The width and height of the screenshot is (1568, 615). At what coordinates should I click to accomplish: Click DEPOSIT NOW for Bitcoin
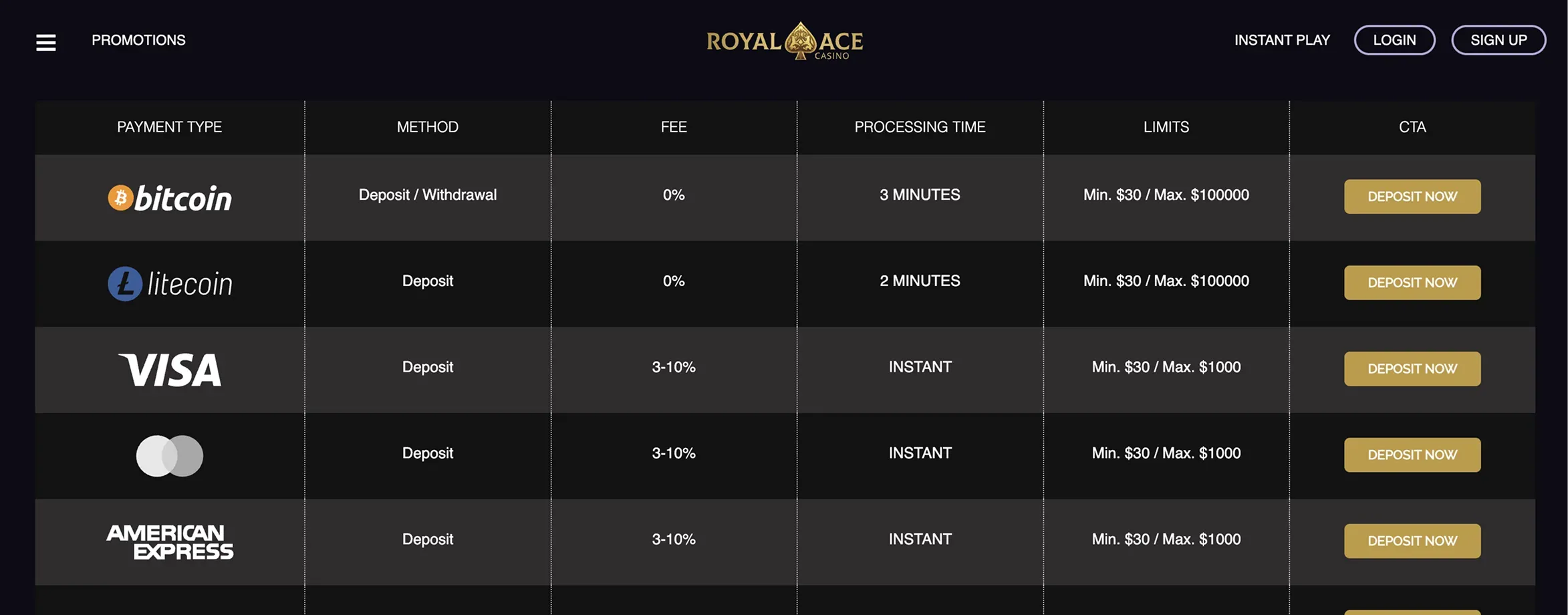pyautogui.click(x=1412, y=196)
